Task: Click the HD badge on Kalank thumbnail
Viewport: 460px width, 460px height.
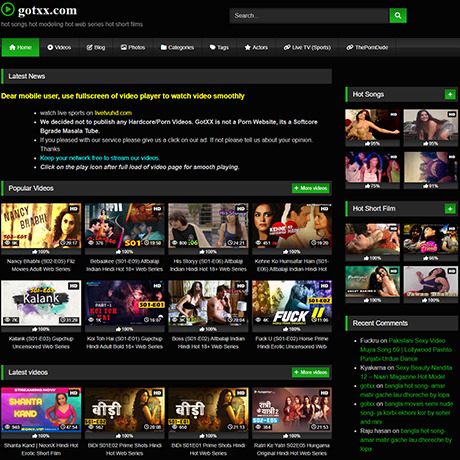Action: [x=74, y=286]
